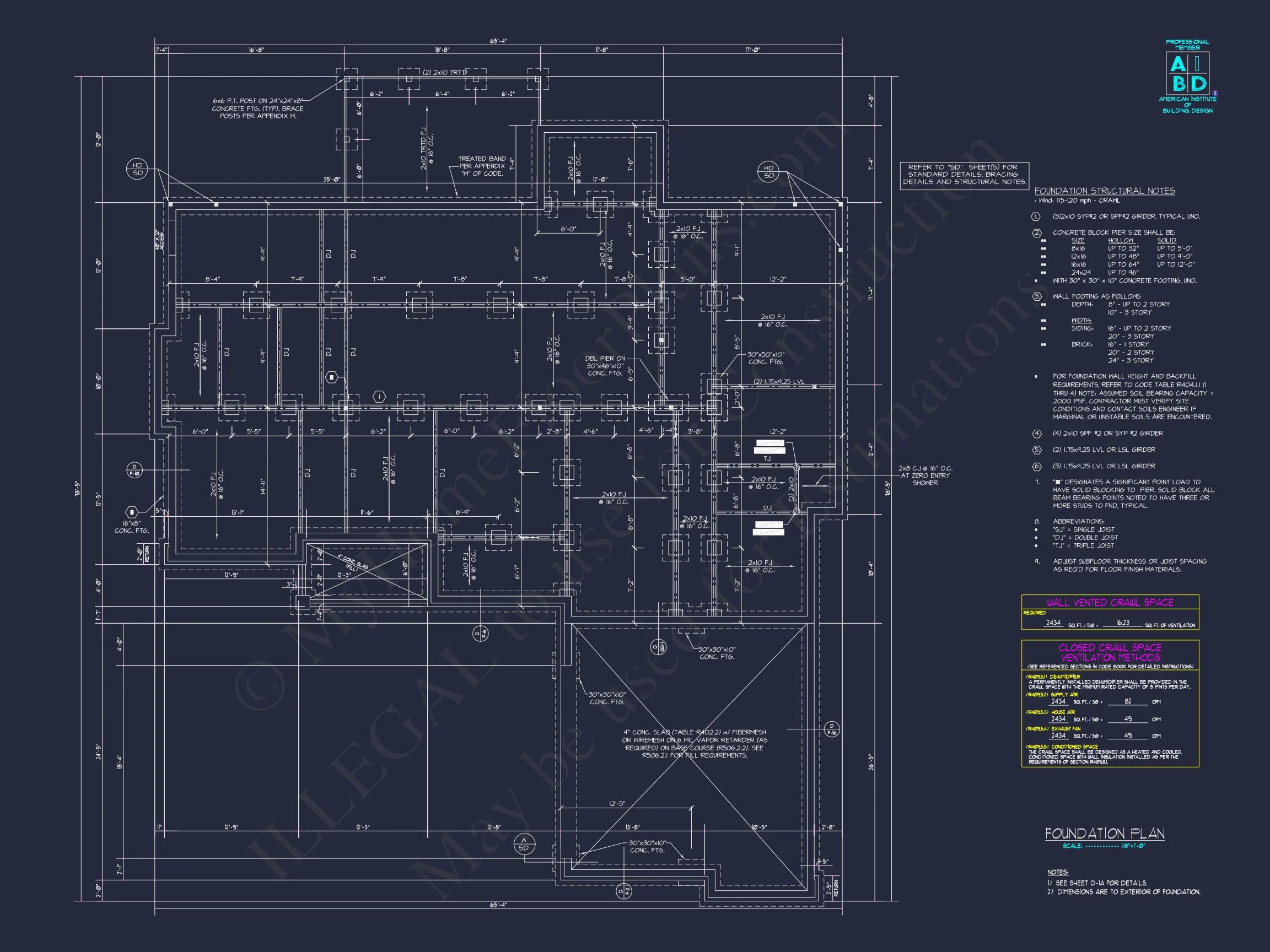Click the 6x6 P.T. POST footing note
Viewport: 1270px width, 952px height.
[x=258, y=109]
